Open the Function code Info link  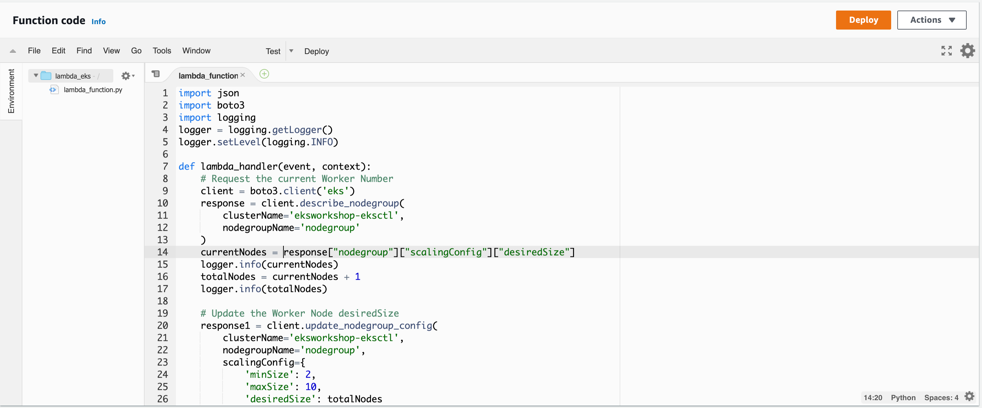[x=98, y=21]
